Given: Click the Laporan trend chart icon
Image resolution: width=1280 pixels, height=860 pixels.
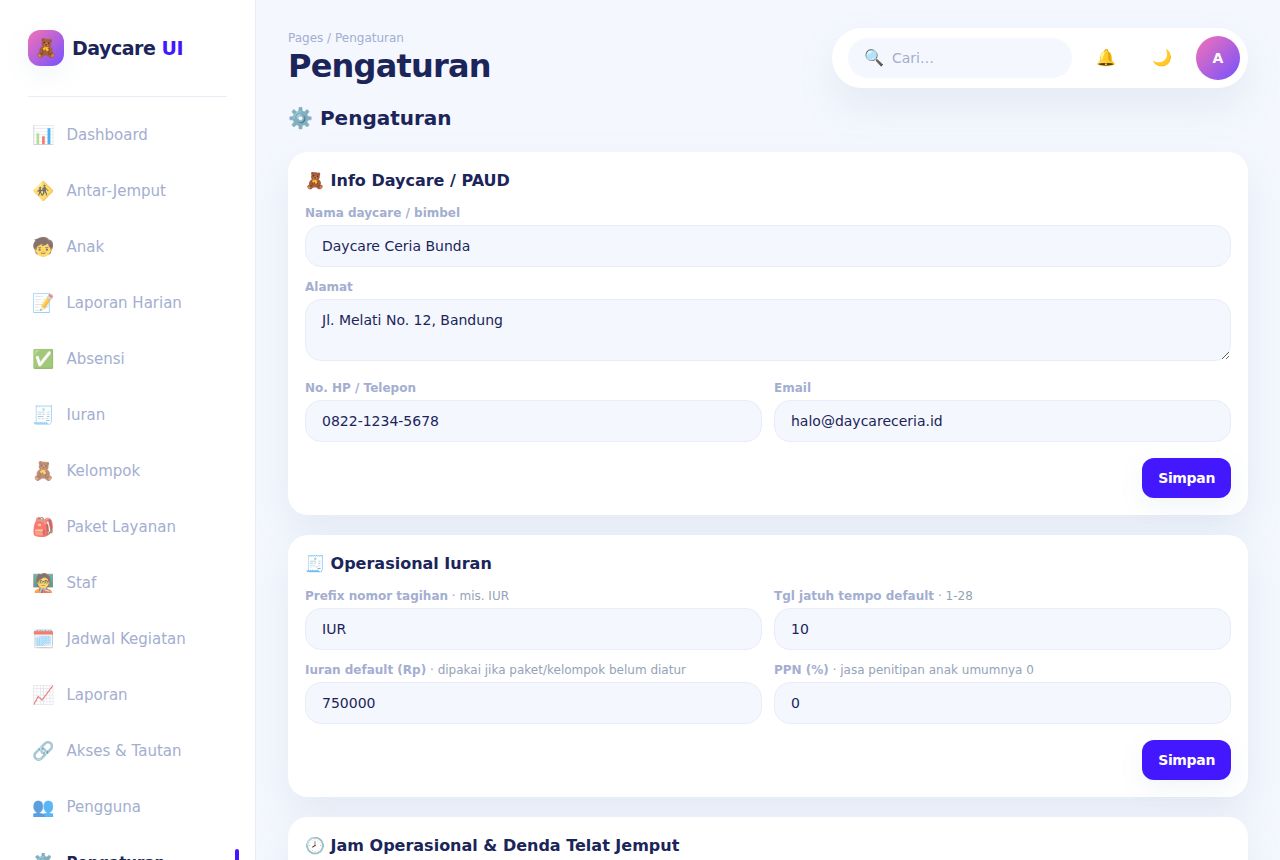Looking at the screenshot, I should point(43,695).
